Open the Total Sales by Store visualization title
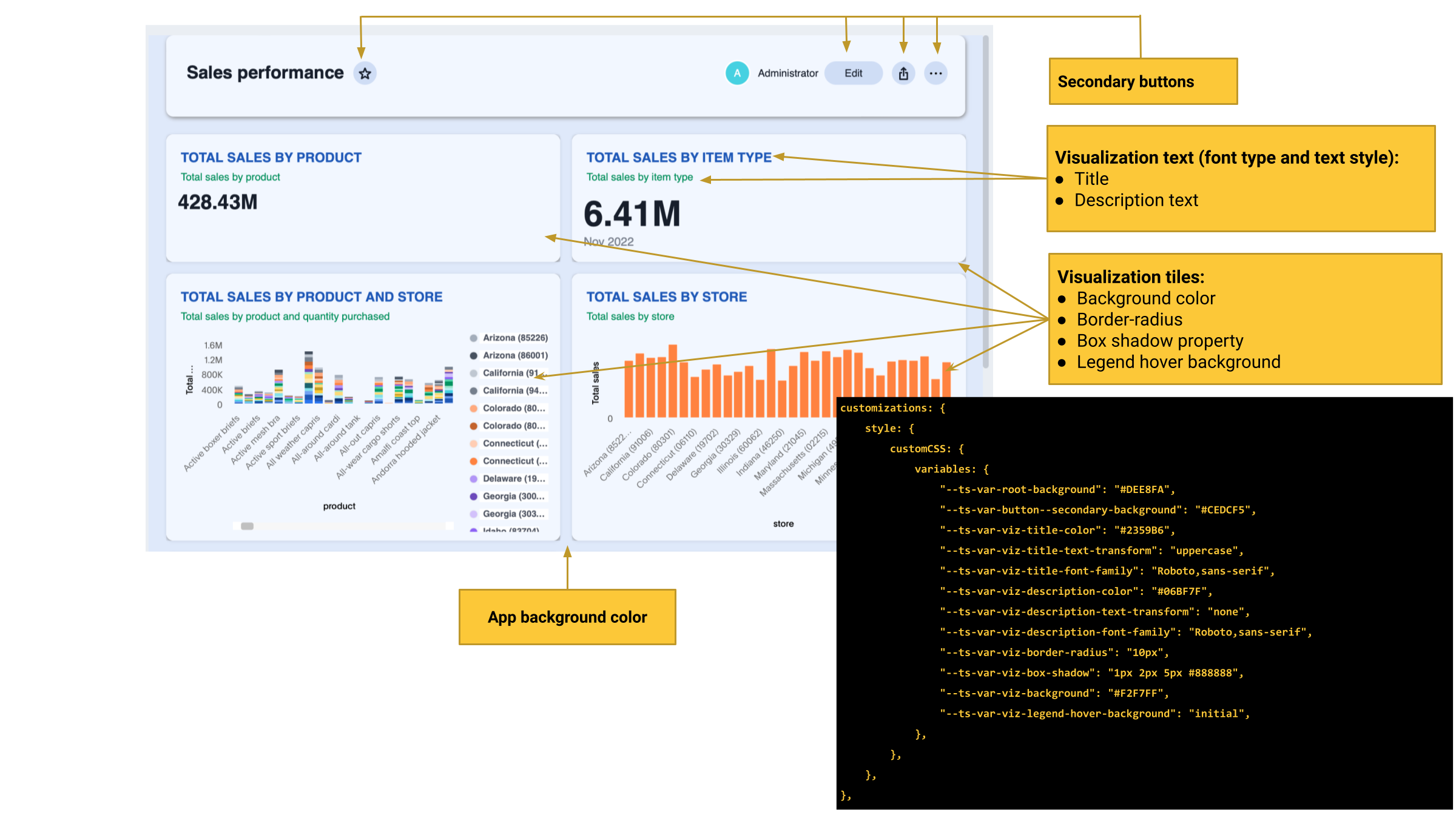The image size is (1456, 815). [x=666, y=297]
